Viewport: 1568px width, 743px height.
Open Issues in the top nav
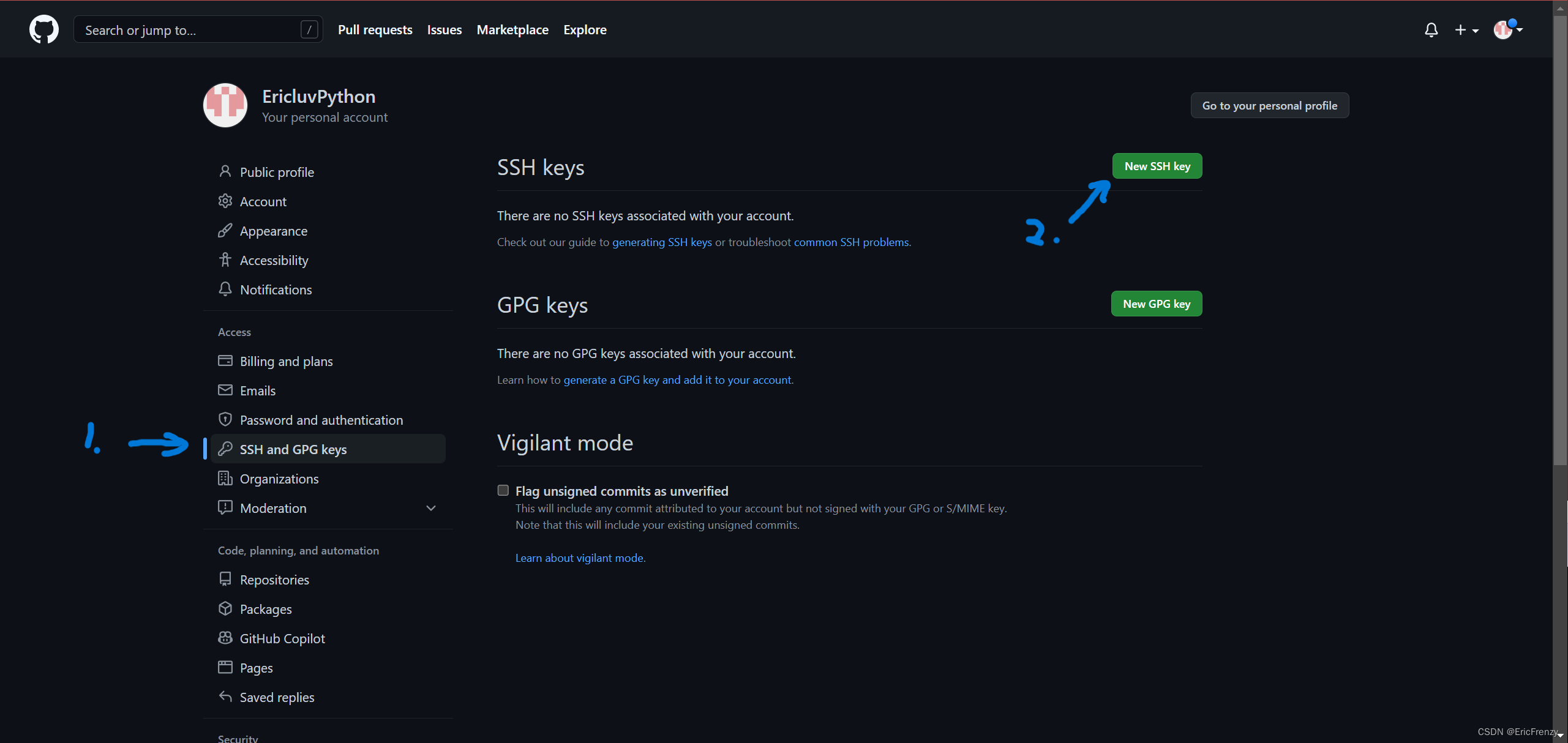(x=445, y=29)
